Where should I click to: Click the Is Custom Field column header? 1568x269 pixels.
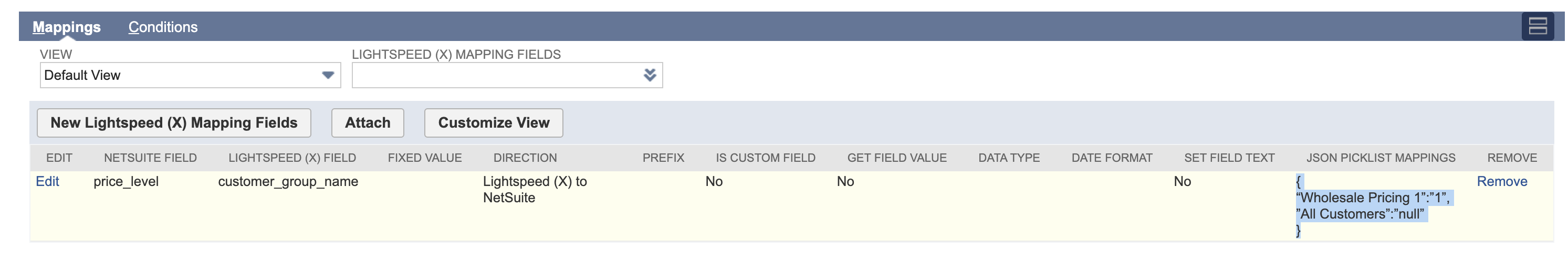pos(765,158)
